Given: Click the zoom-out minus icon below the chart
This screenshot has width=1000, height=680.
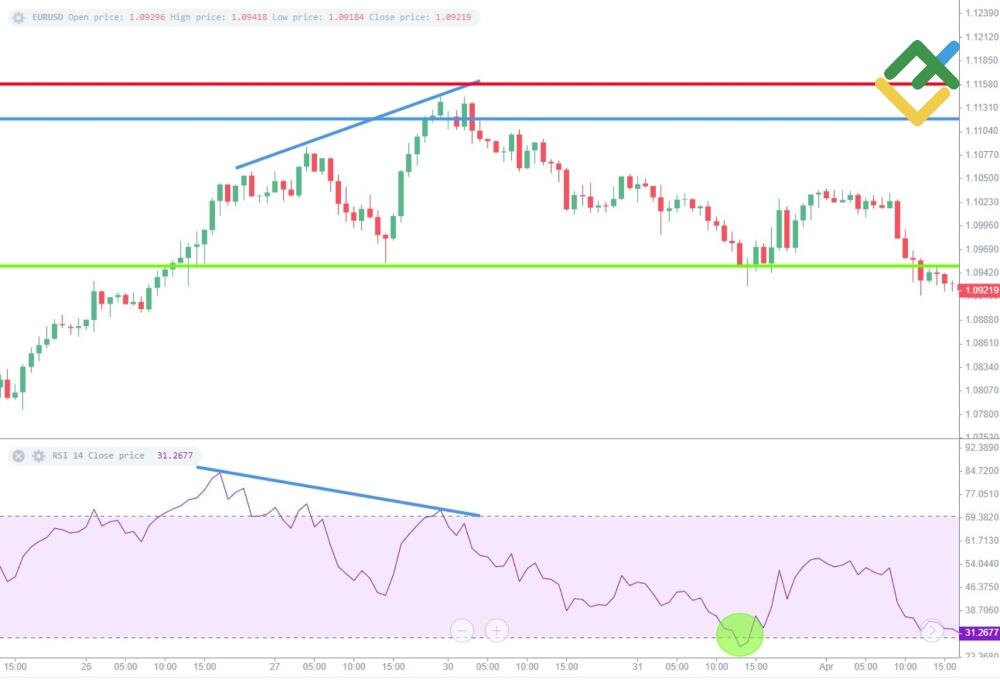Looking at the screenshot, I should click(462, 631).
